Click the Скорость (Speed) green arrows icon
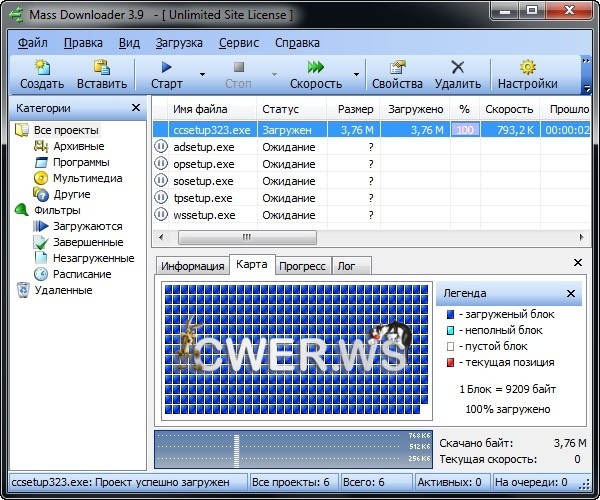The image size is (600, 500). [x=315, y=68]
